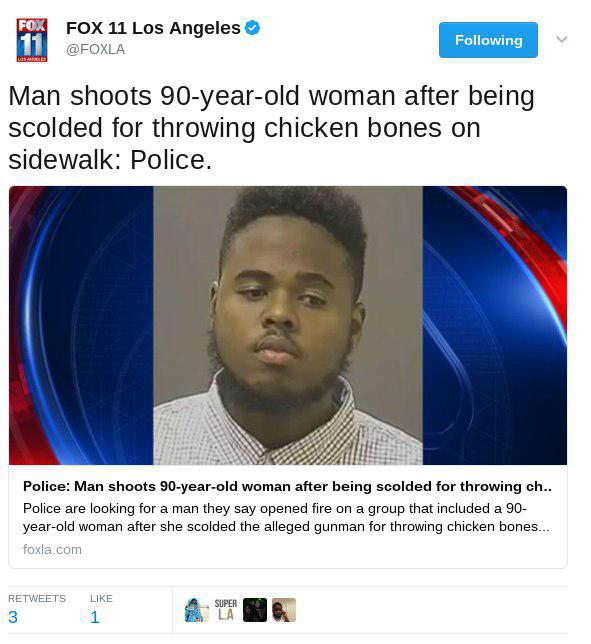This screenshot has width=591, height=644.
Task: View the Like count of 1
Action: (x=95, y=617)
